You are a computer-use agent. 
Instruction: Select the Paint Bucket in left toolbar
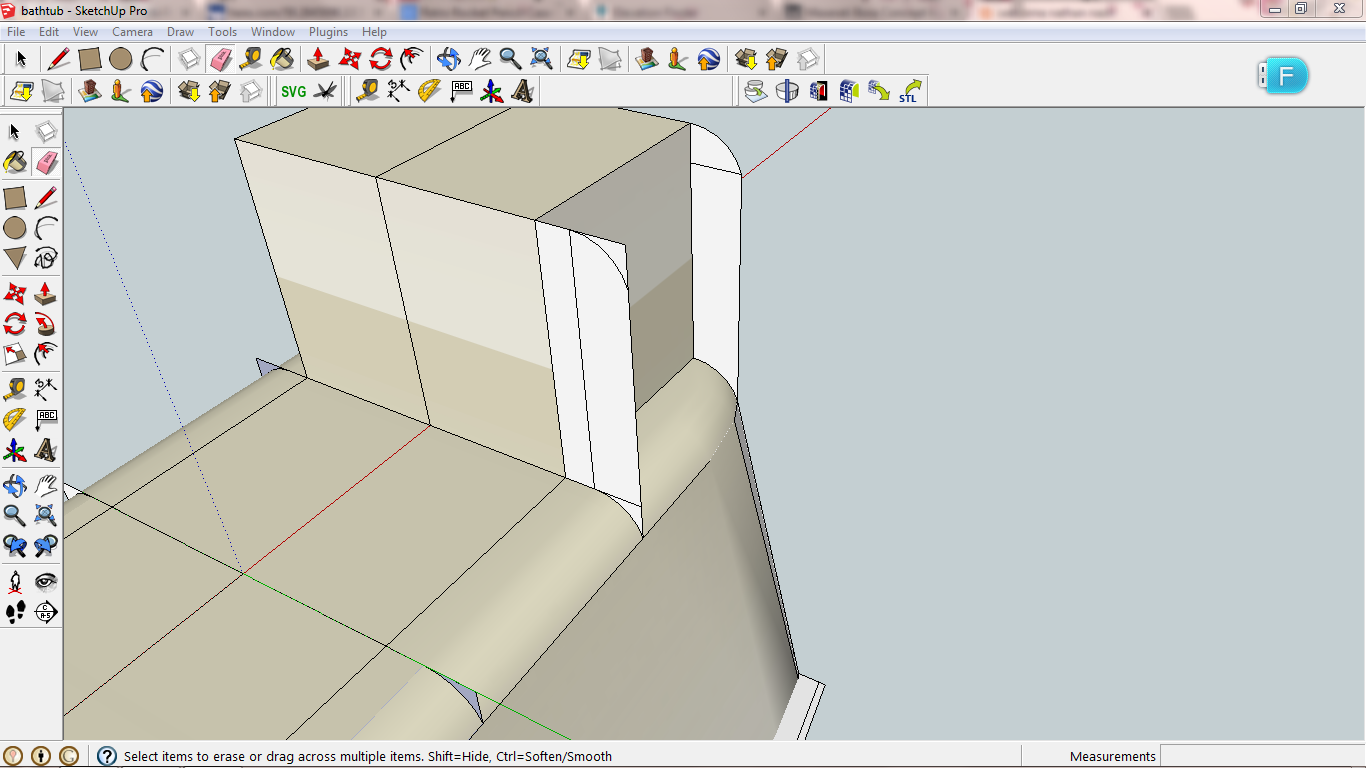[x=15, y=162]
